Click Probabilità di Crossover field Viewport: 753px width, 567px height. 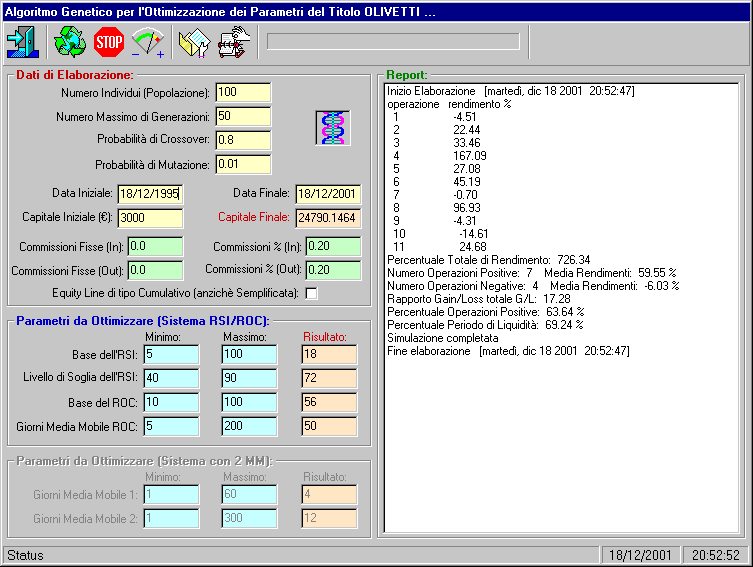click(x=243, y=140)
